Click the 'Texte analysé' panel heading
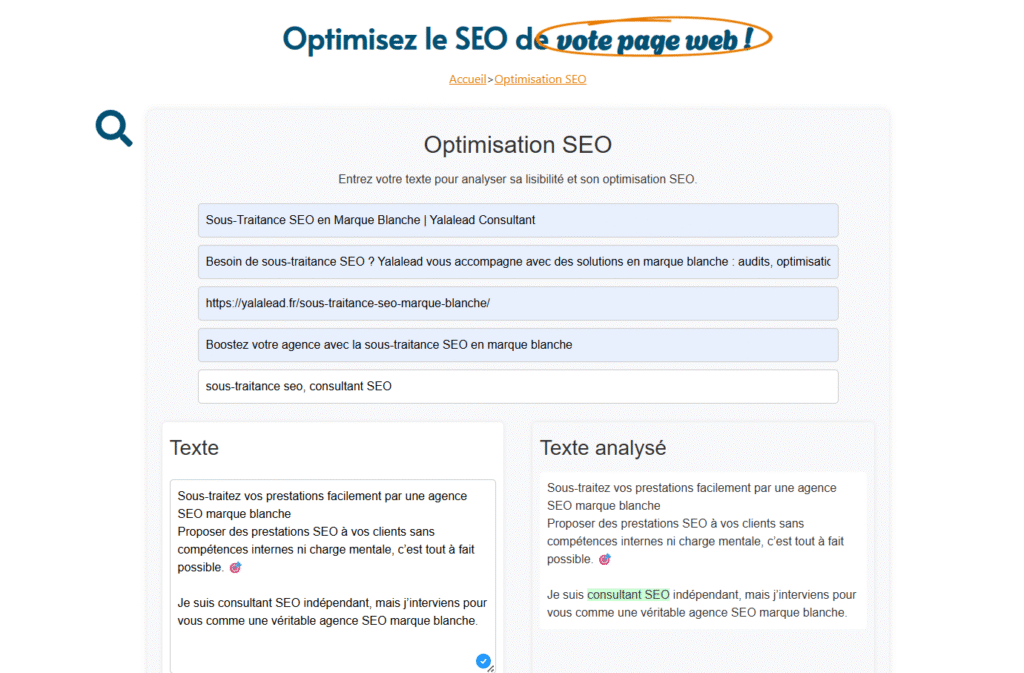The image size is (1024, 673). (601, 448)
